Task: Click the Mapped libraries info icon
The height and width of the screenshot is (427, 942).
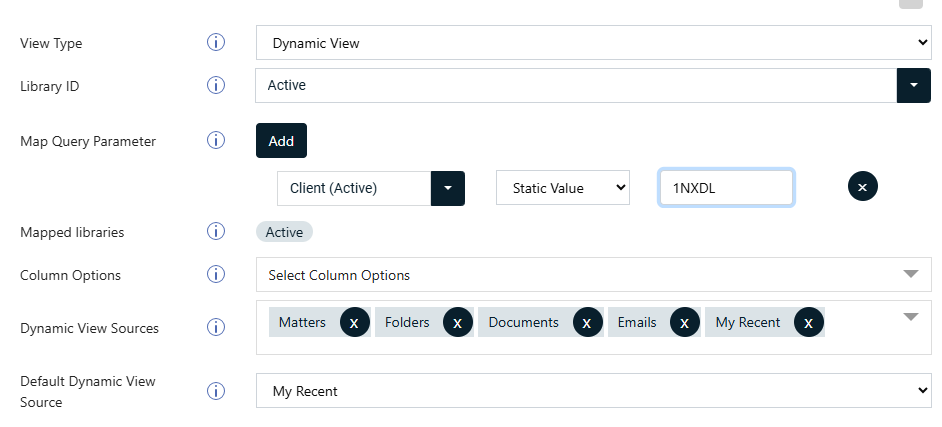Action: pos(215,232)
